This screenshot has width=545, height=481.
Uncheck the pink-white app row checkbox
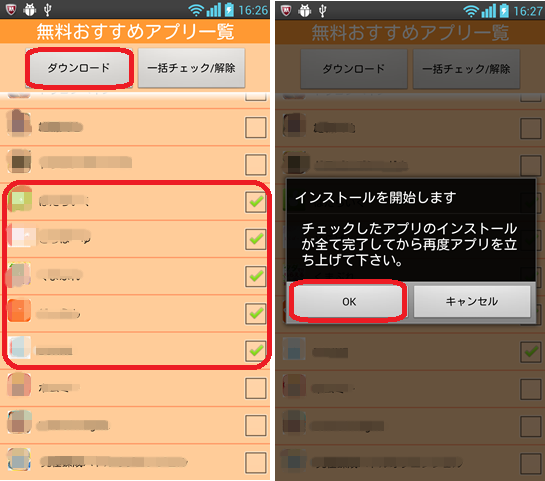[x=256, y=239]
